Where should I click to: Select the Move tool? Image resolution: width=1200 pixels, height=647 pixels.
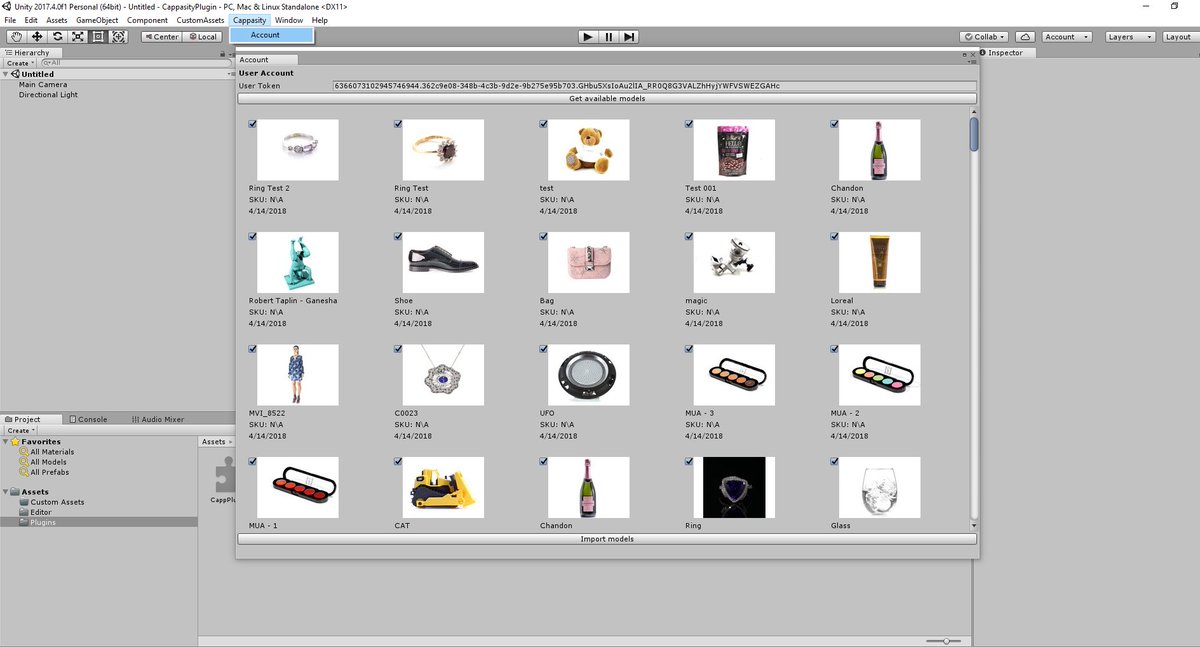click(x=37, y=37)
